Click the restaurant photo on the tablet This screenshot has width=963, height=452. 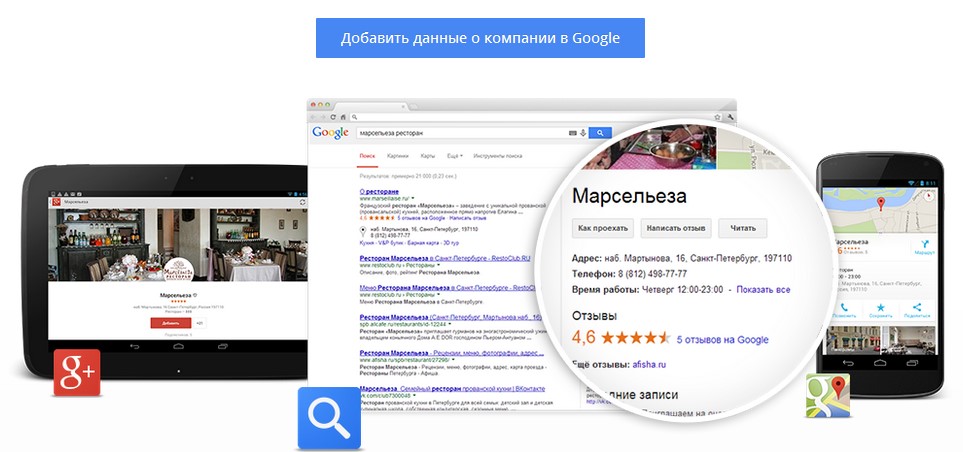(x=178, y=244)
